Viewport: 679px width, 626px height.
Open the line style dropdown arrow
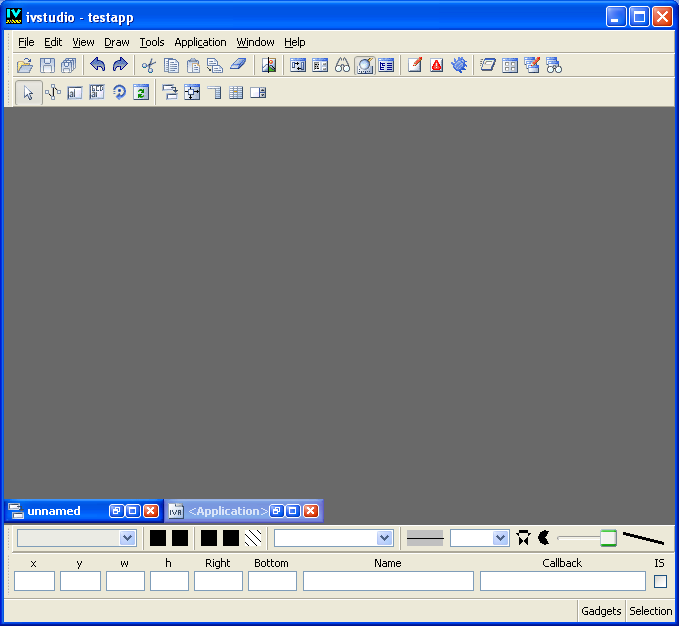click(501, 538)
